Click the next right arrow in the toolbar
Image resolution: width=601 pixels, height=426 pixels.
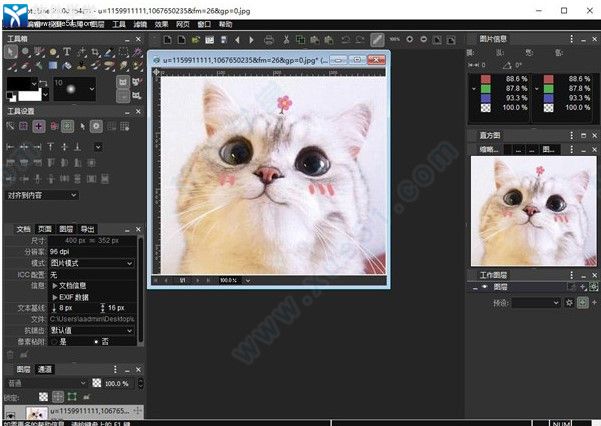coord(251,39)
